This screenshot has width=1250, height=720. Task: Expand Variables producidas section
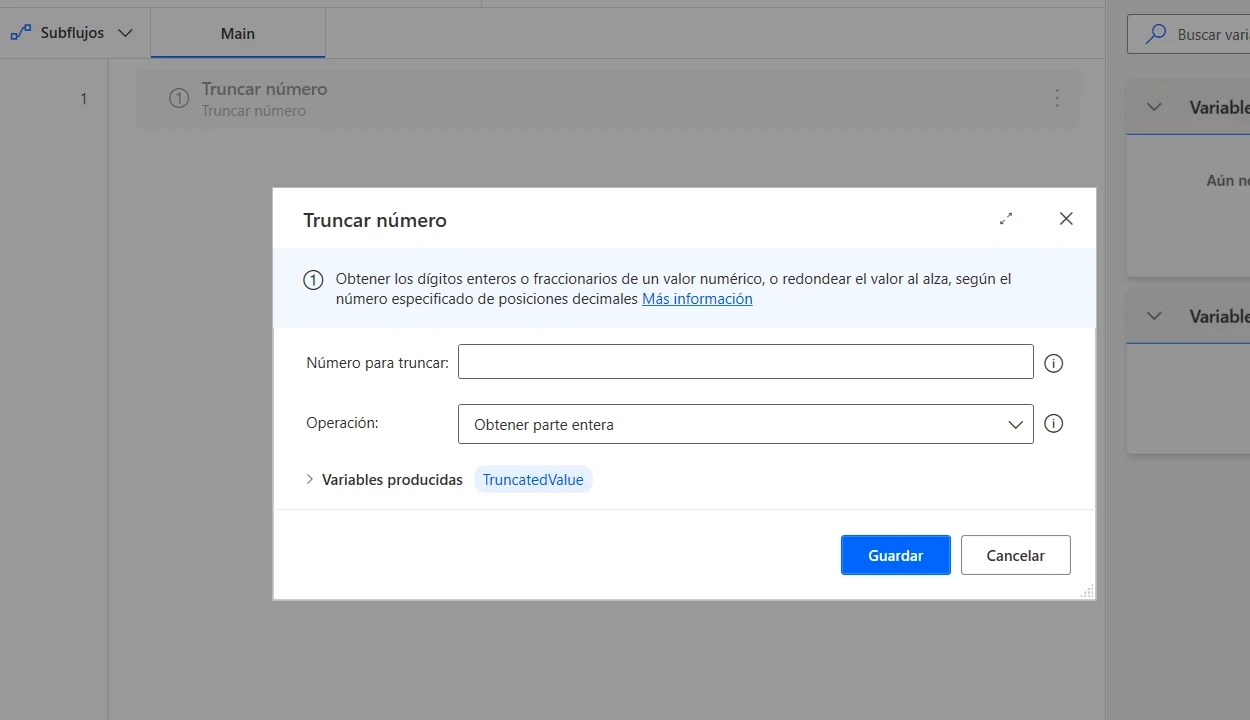(309, 480)
